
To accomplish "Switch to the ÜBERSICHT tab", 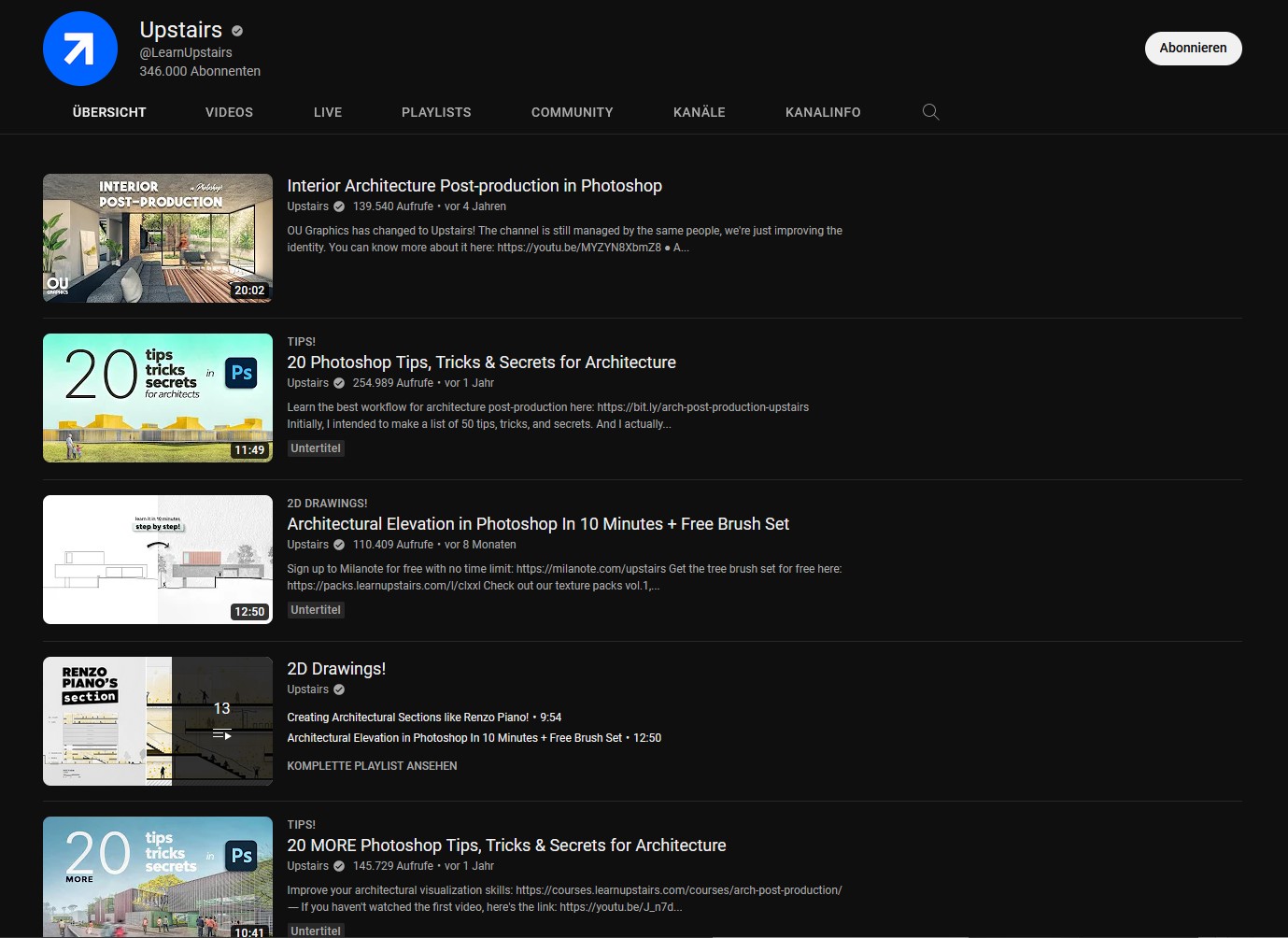I will [x=109, y=112].
